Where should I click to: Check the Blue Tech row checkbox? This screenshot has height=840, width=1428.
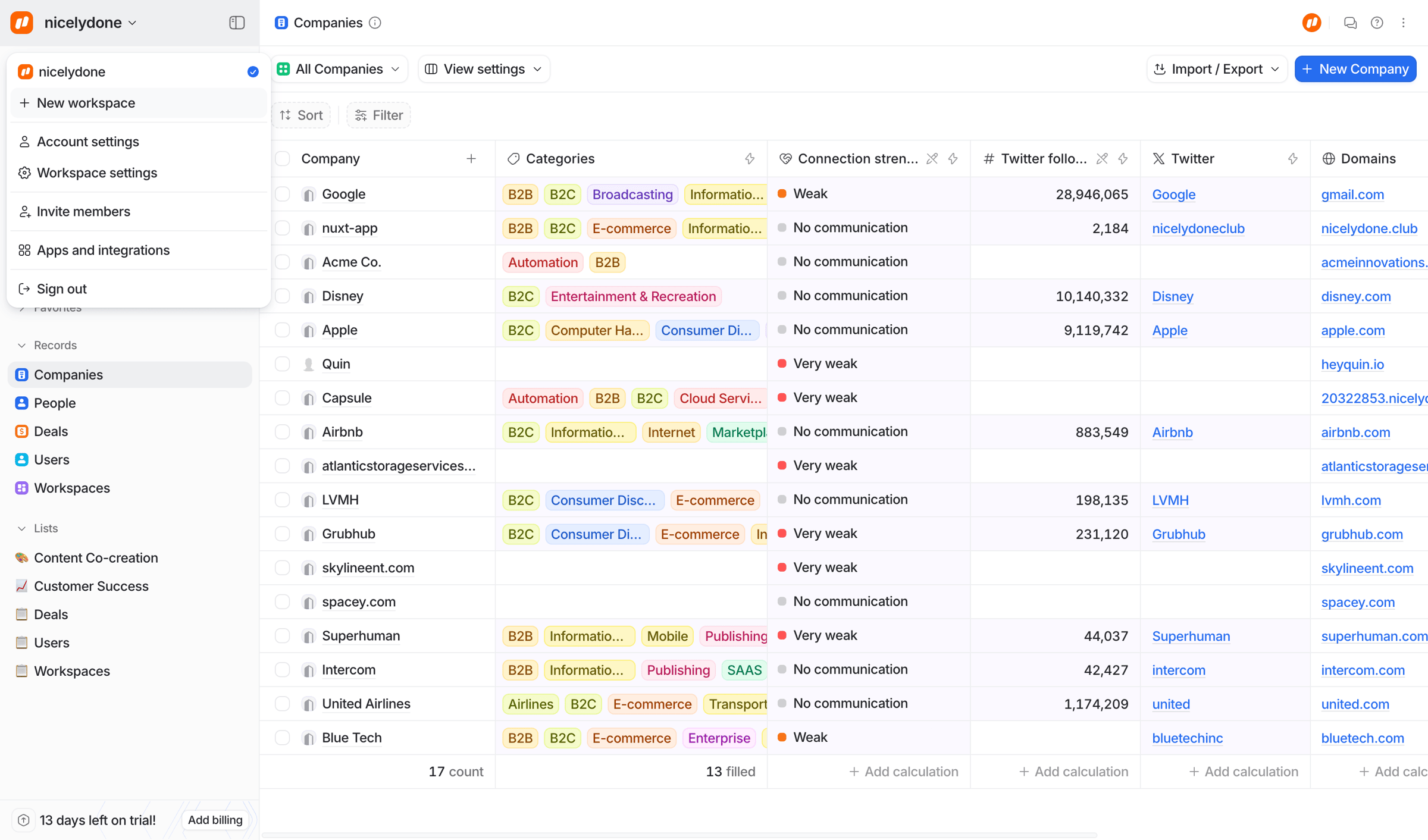click(283, 738)
